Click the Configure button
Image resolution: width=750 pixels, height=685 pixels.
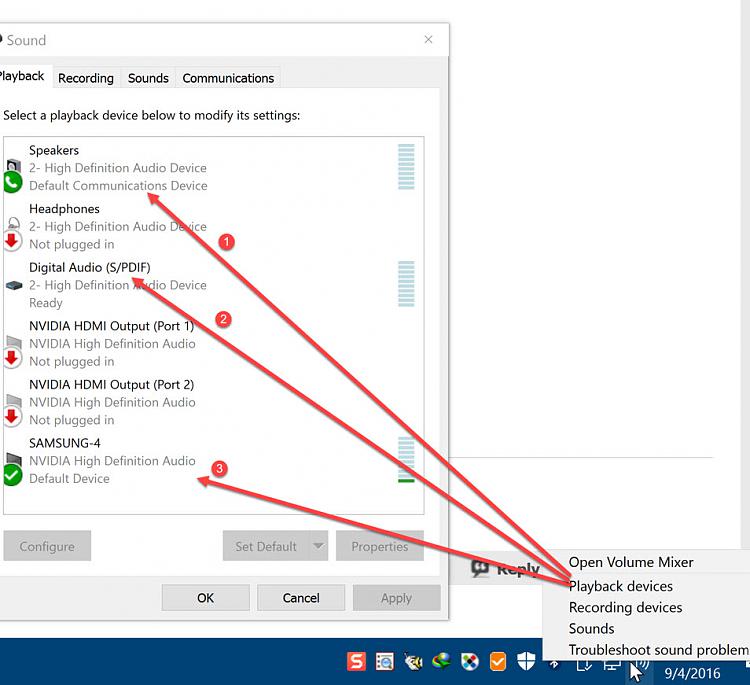click(x=47, y=546)
